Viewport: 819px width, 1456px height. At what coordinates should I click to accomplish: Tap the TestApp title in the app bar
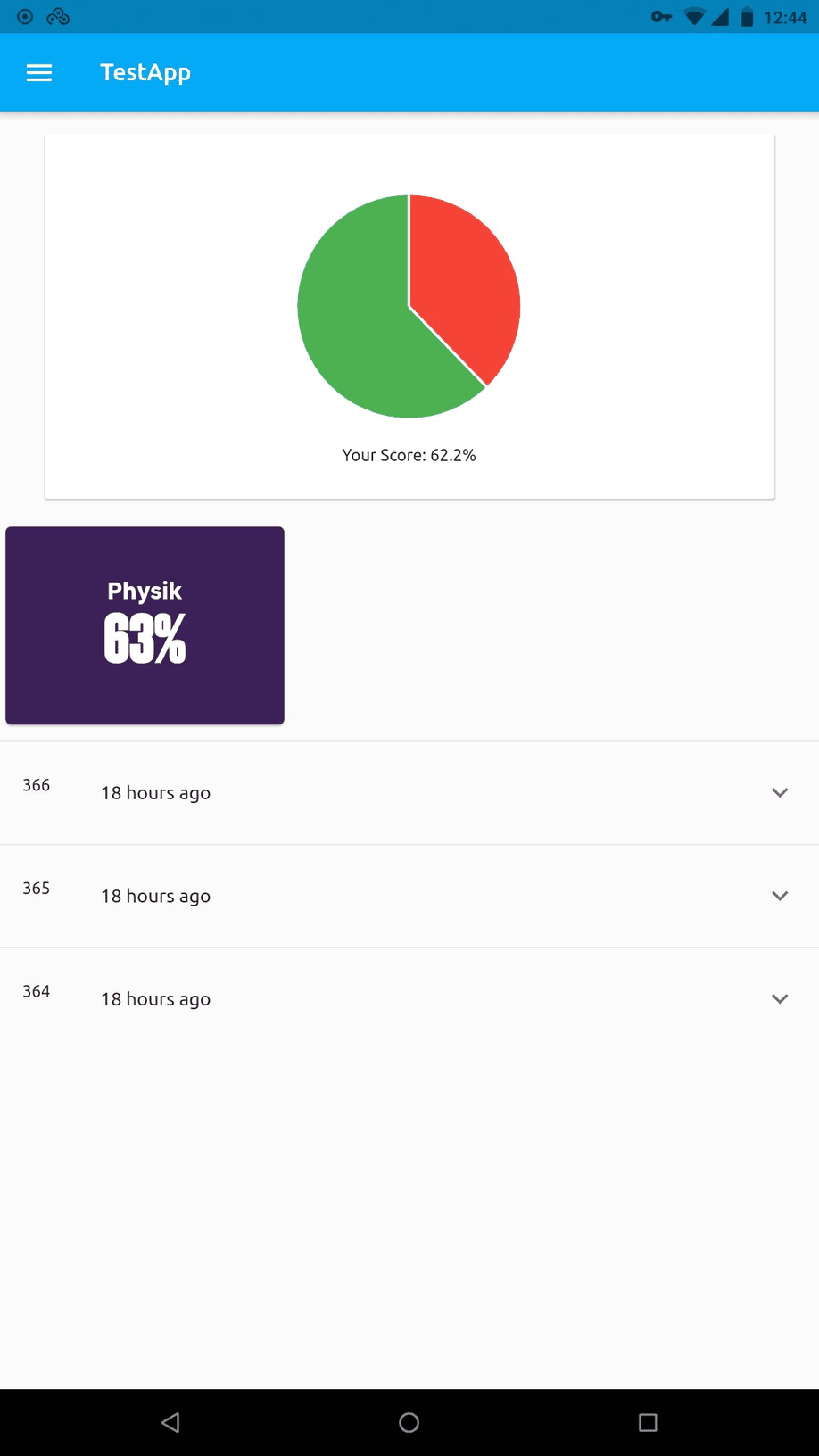pyautogui.click(x=145, y=72)
